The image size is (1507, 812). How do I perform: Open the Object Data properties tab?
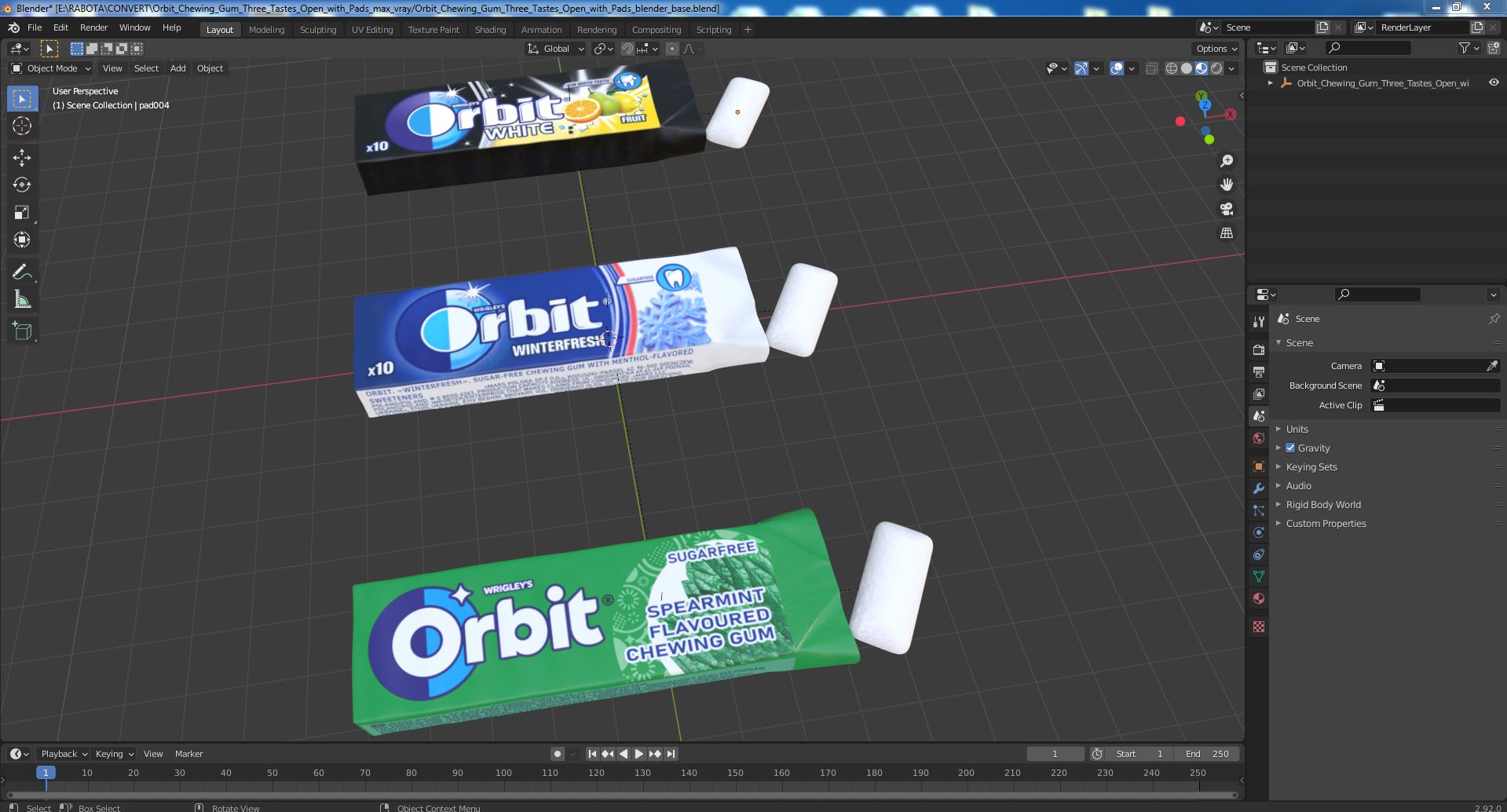(x=1259, y=576)
